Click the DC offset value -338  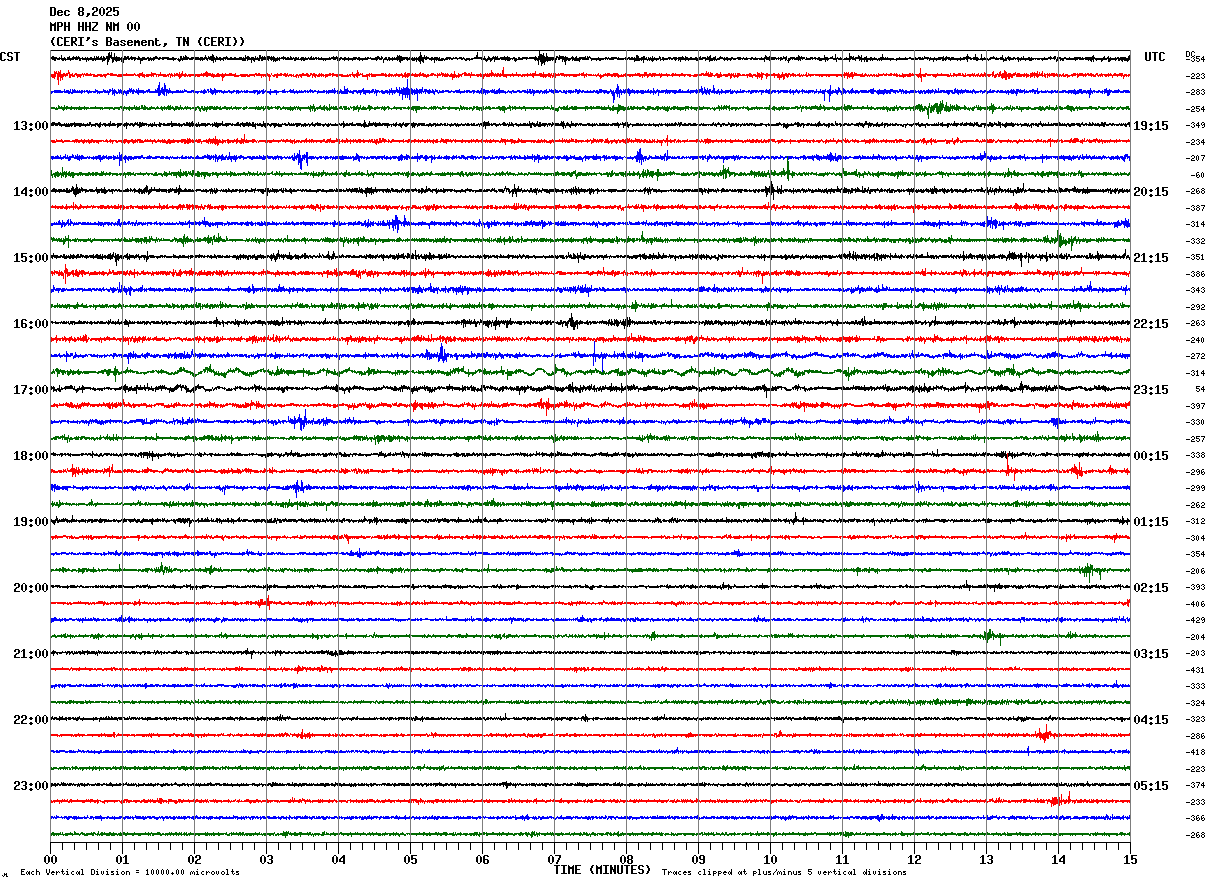click(1195, 455)
